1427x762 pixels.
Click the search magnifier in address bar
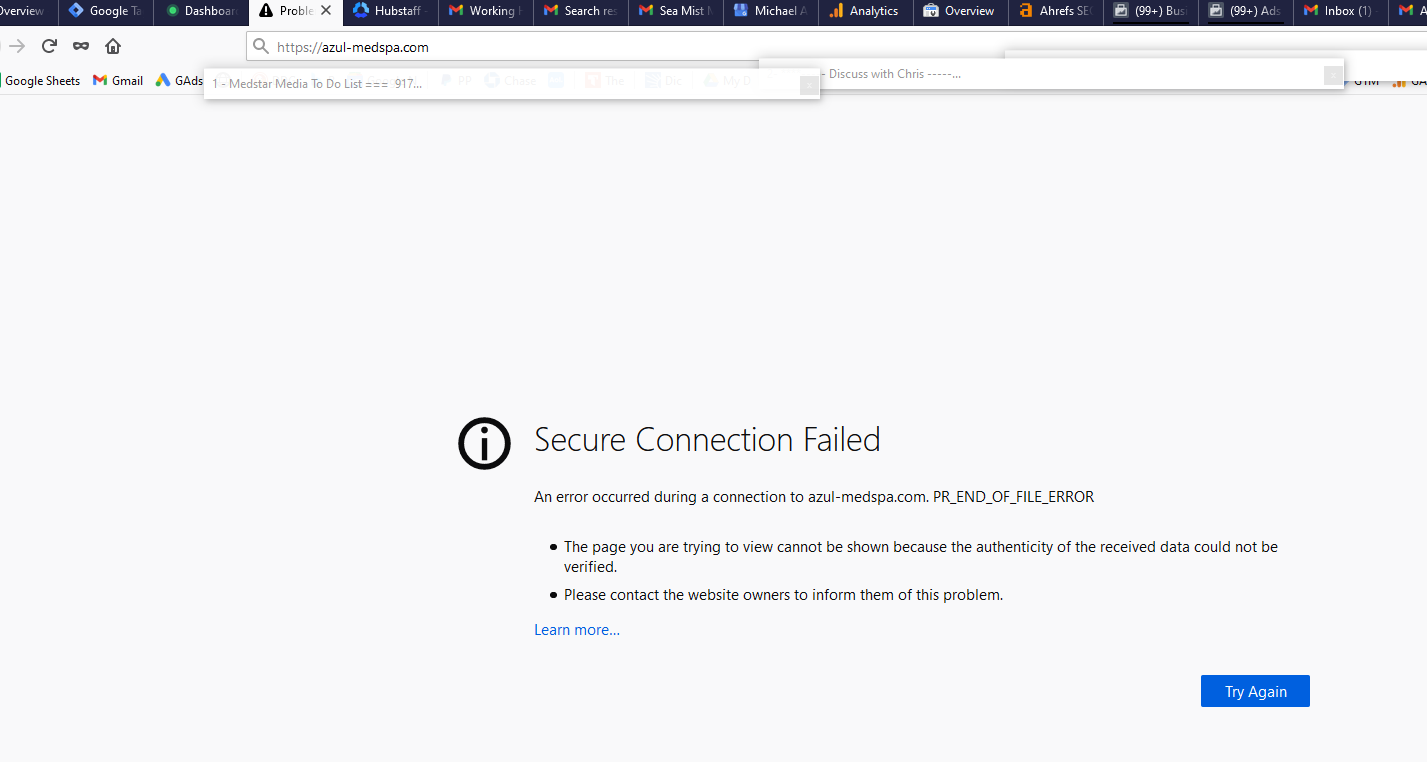[x=261, y=47]
